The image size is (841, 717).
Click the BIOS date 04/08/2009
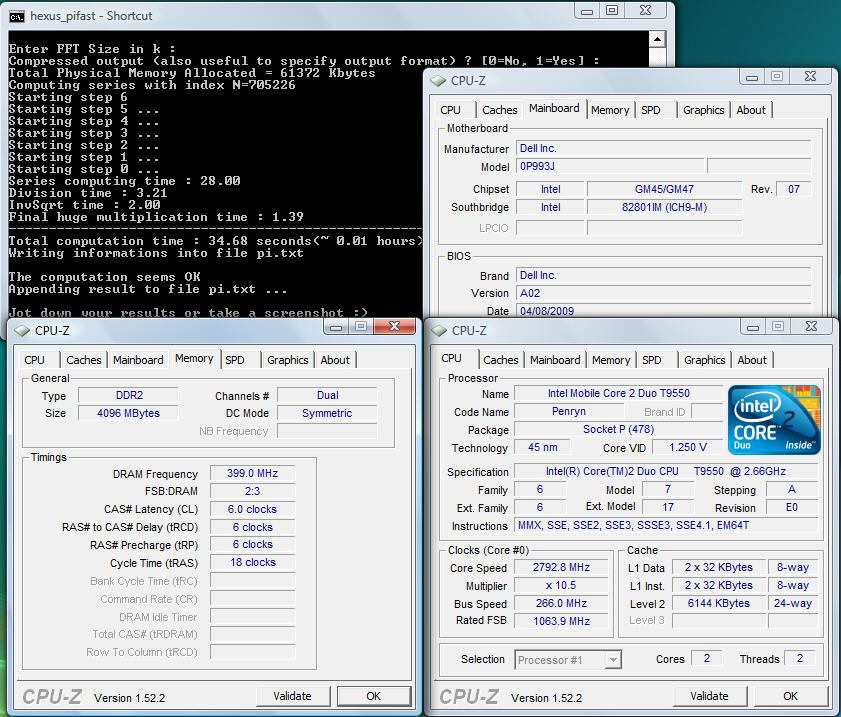click(663, 311)
